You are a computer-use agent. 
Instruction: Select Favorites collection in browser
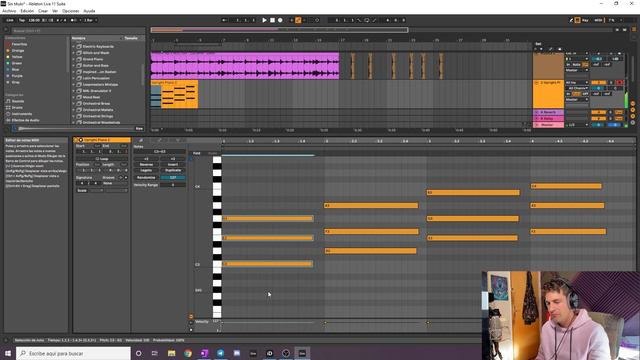19,44
